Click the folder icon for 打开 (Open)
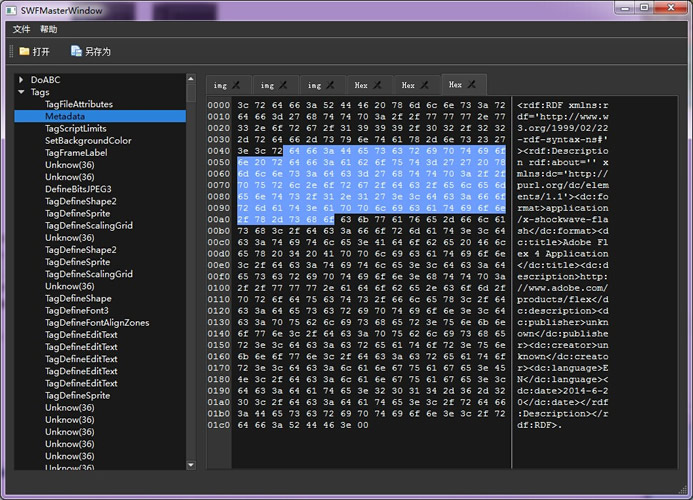This screenshot has height=500, width=693. click(24, 51)
